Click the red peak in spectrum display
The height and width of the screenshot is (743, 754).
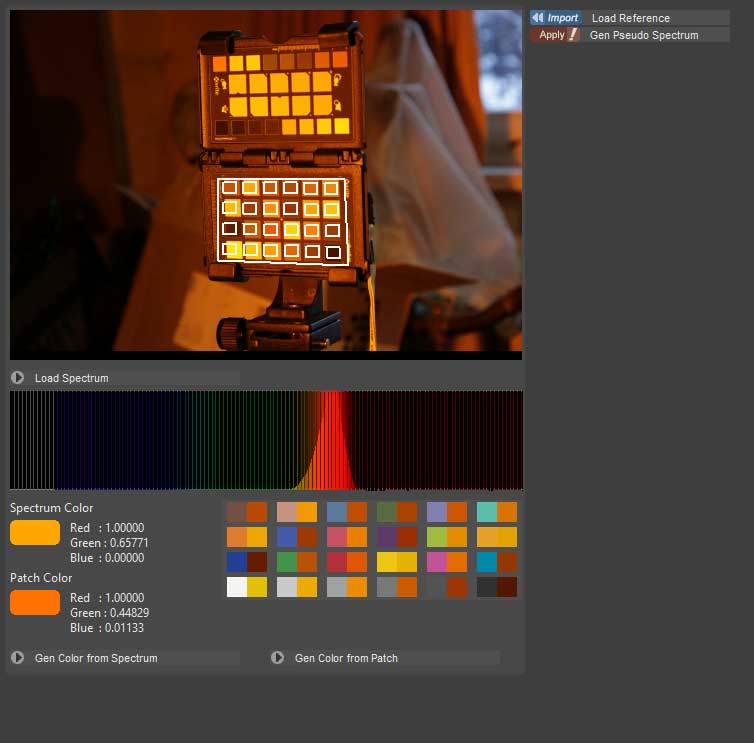coord(333,440)
